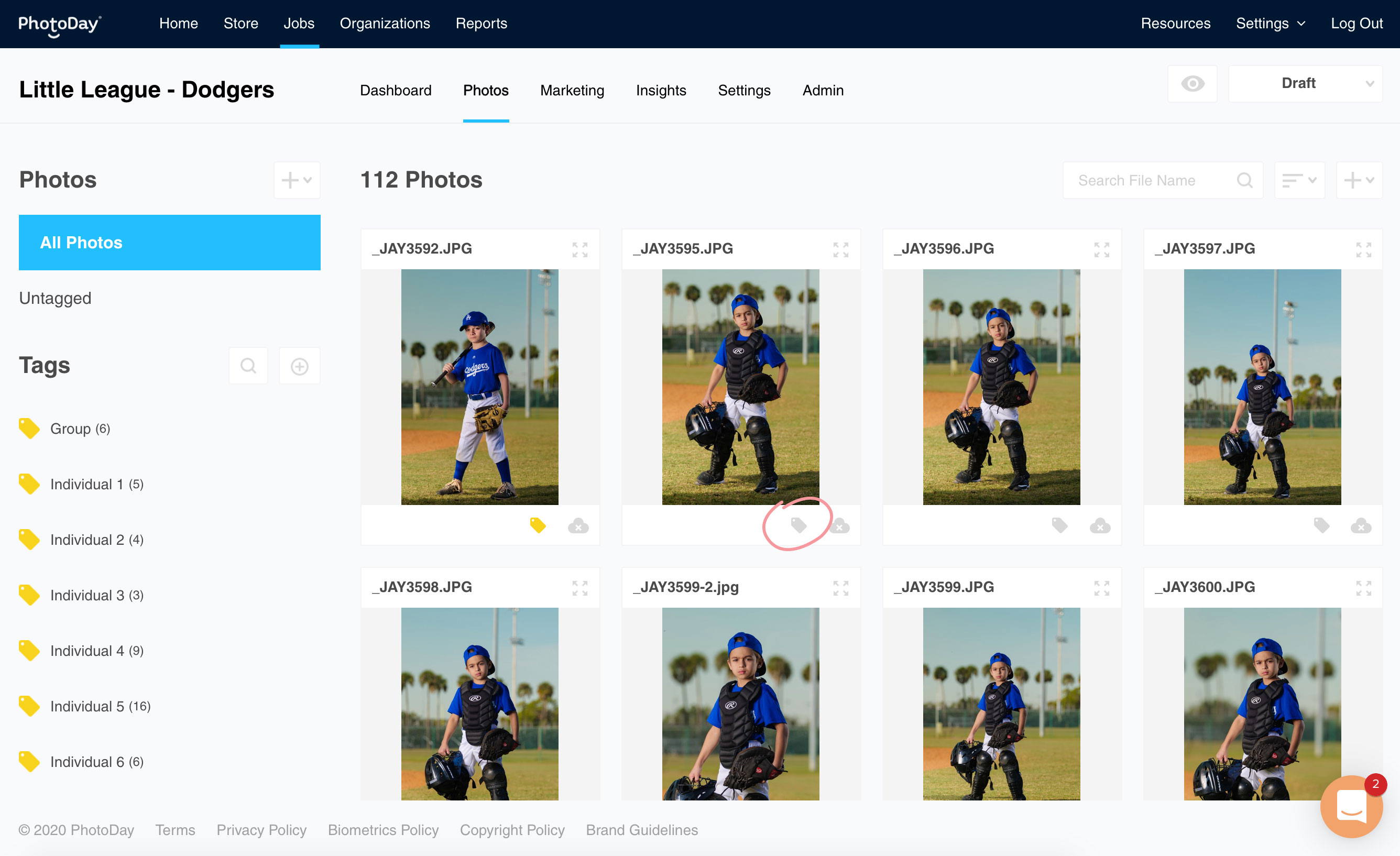Open the sort order dropdown

tap(1299, 181)
